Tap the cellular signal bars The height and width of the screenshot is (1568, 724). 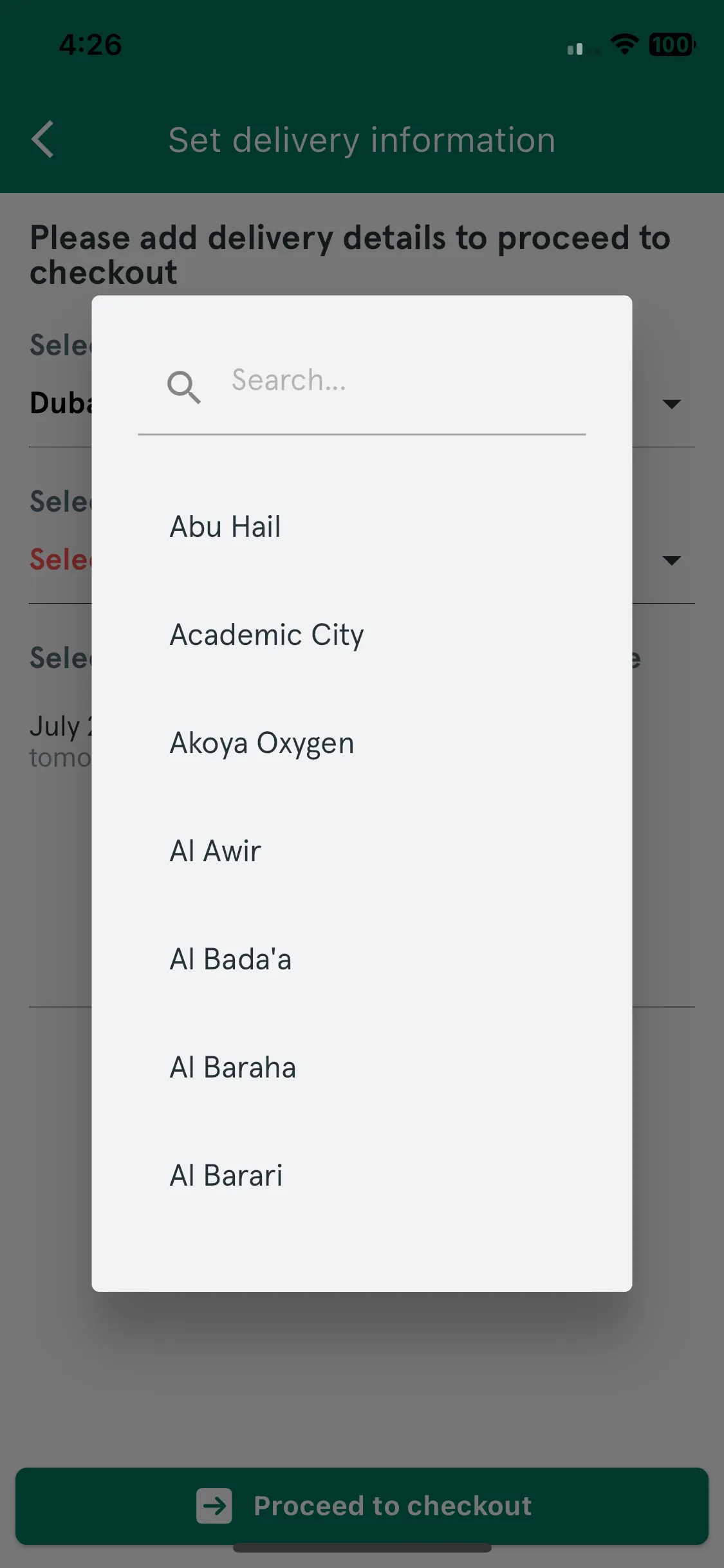(584, 48)
